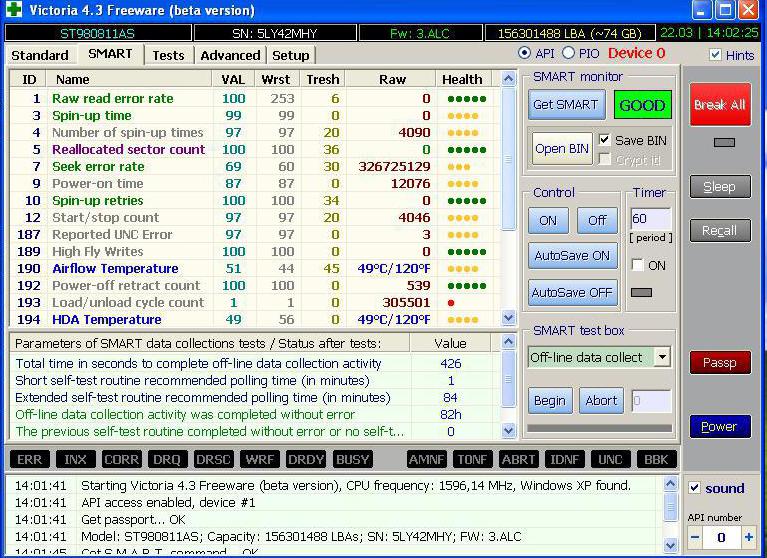Open the Off-line data collect dropdown

pos(661,357)
